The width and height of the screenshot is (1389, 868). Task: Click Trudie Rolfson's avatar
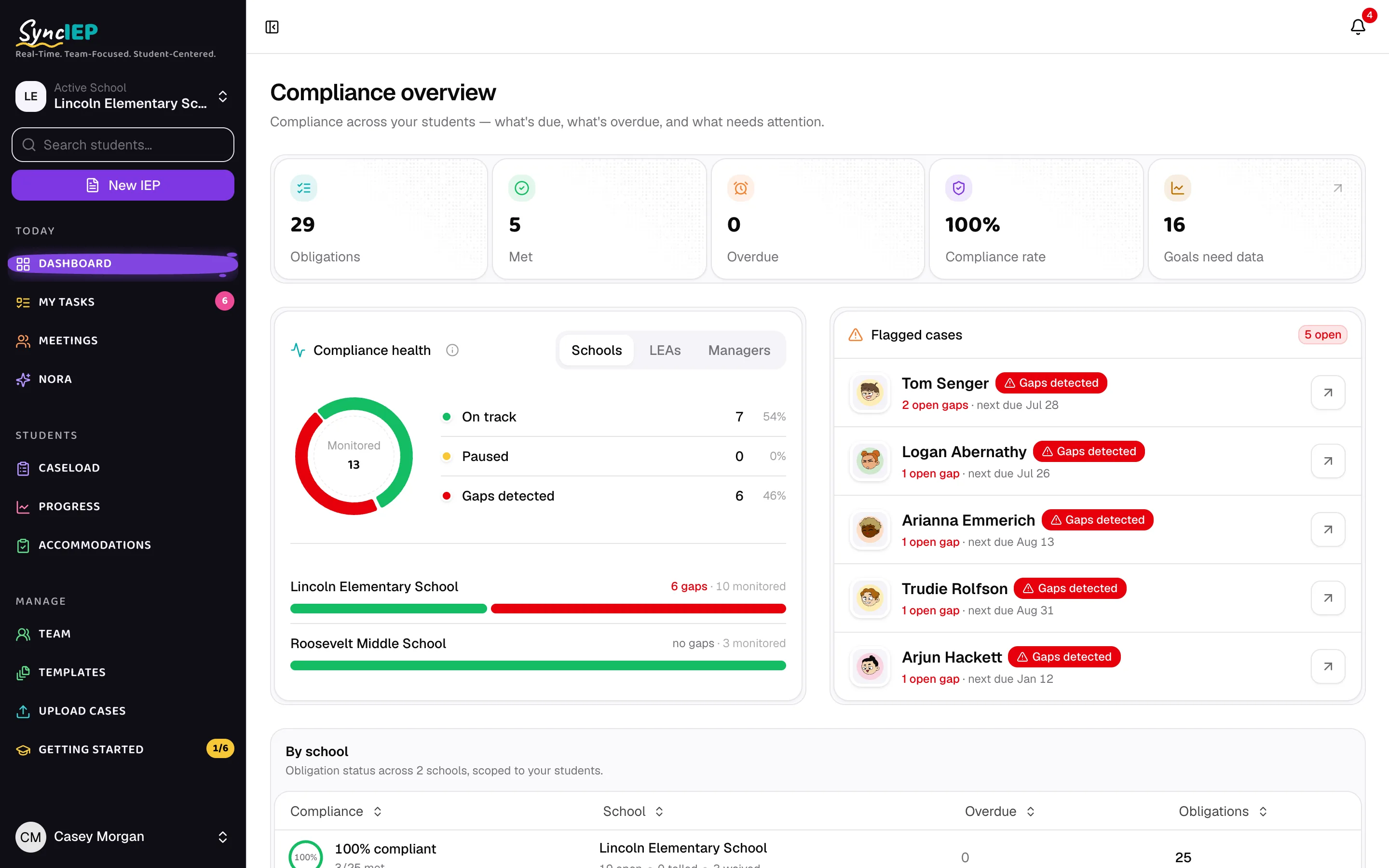870,598
